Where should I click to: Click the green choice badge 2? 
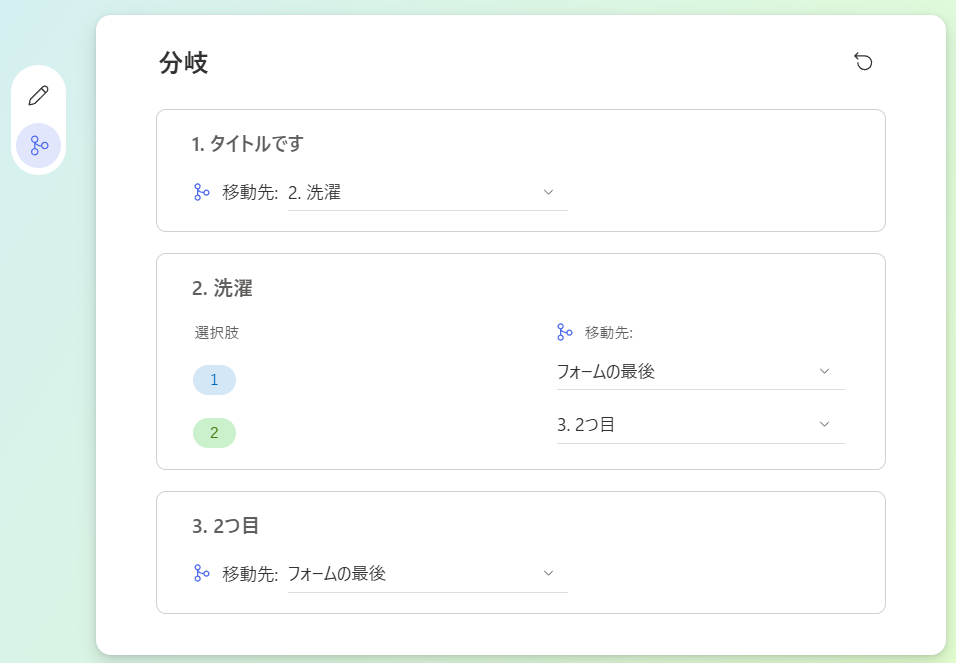[214, 433]
